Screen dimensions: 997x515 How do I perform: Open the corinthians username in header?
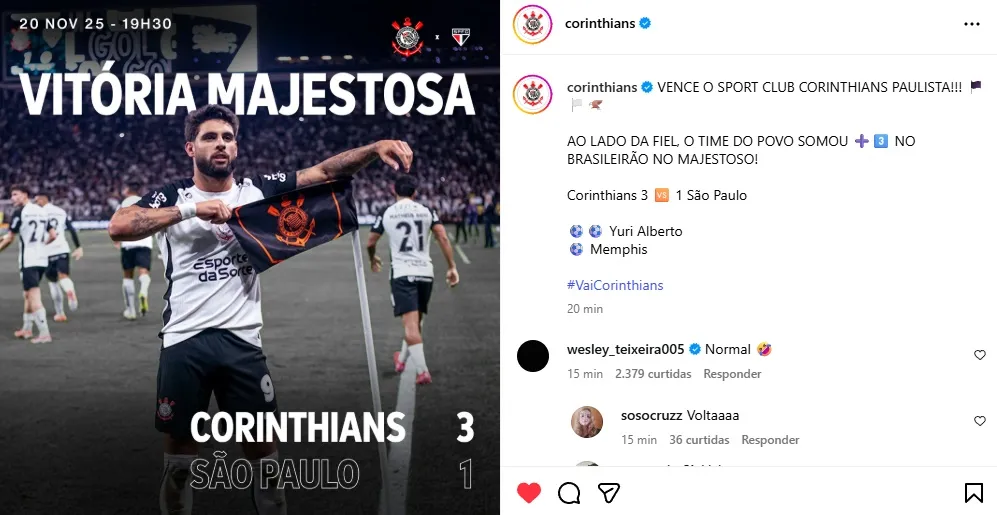(x=600, y=24)
